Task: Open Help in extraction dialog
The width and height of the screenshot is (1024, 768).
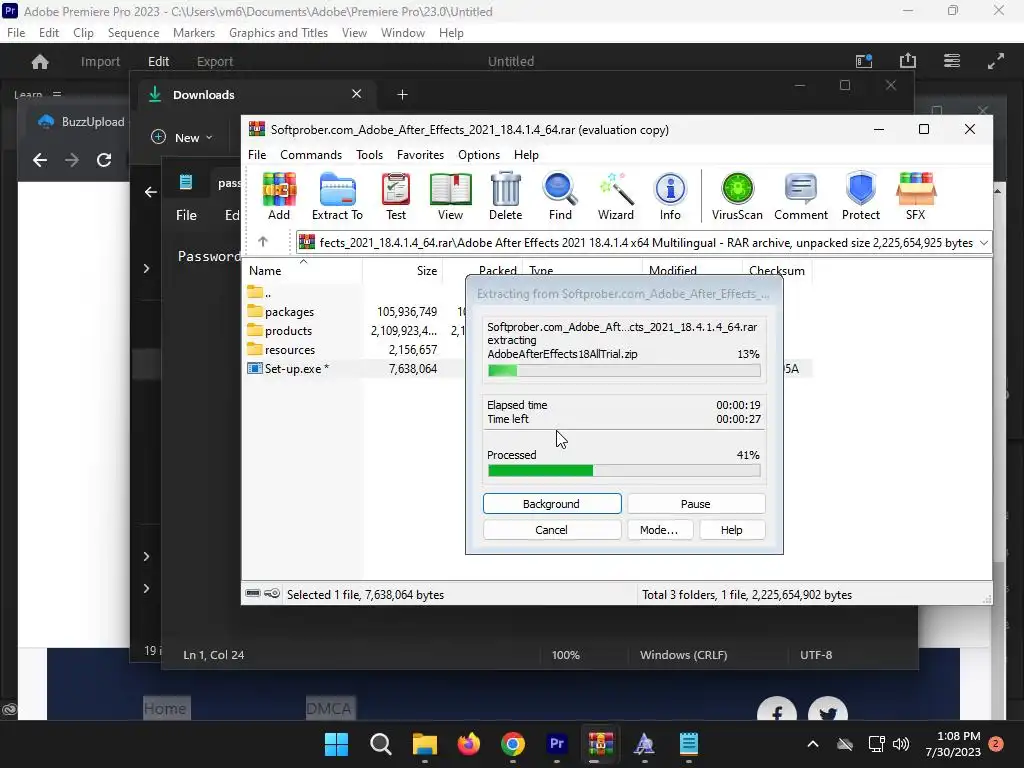Action: pos(731,530)
